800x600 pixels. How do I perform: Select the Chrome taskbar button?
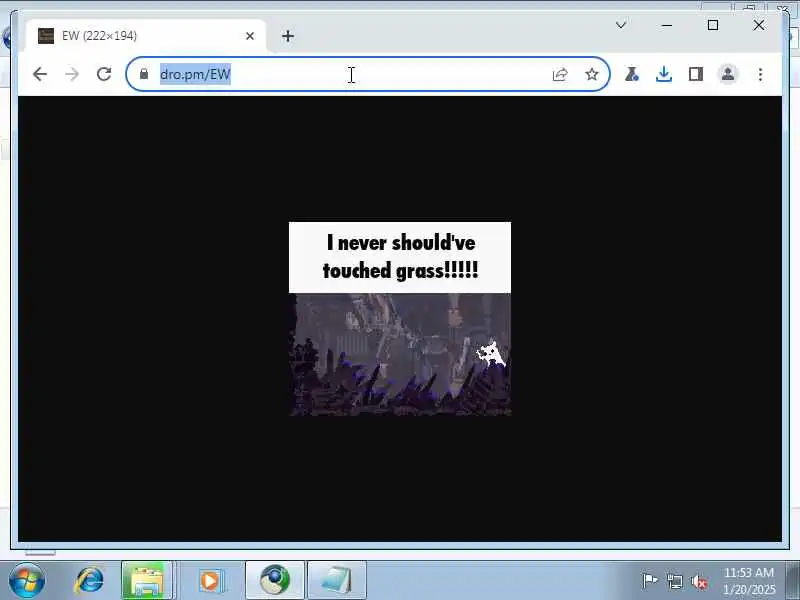pyautogui.click(x=275, y=580)
